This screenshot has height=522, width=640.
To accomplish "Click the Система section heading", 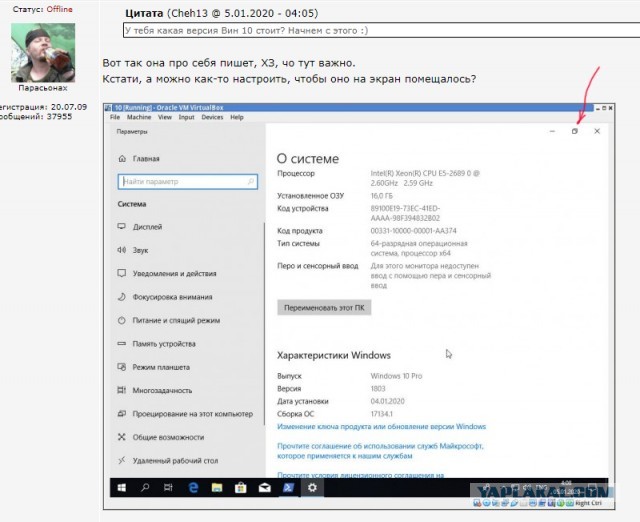I will (132, 204).
